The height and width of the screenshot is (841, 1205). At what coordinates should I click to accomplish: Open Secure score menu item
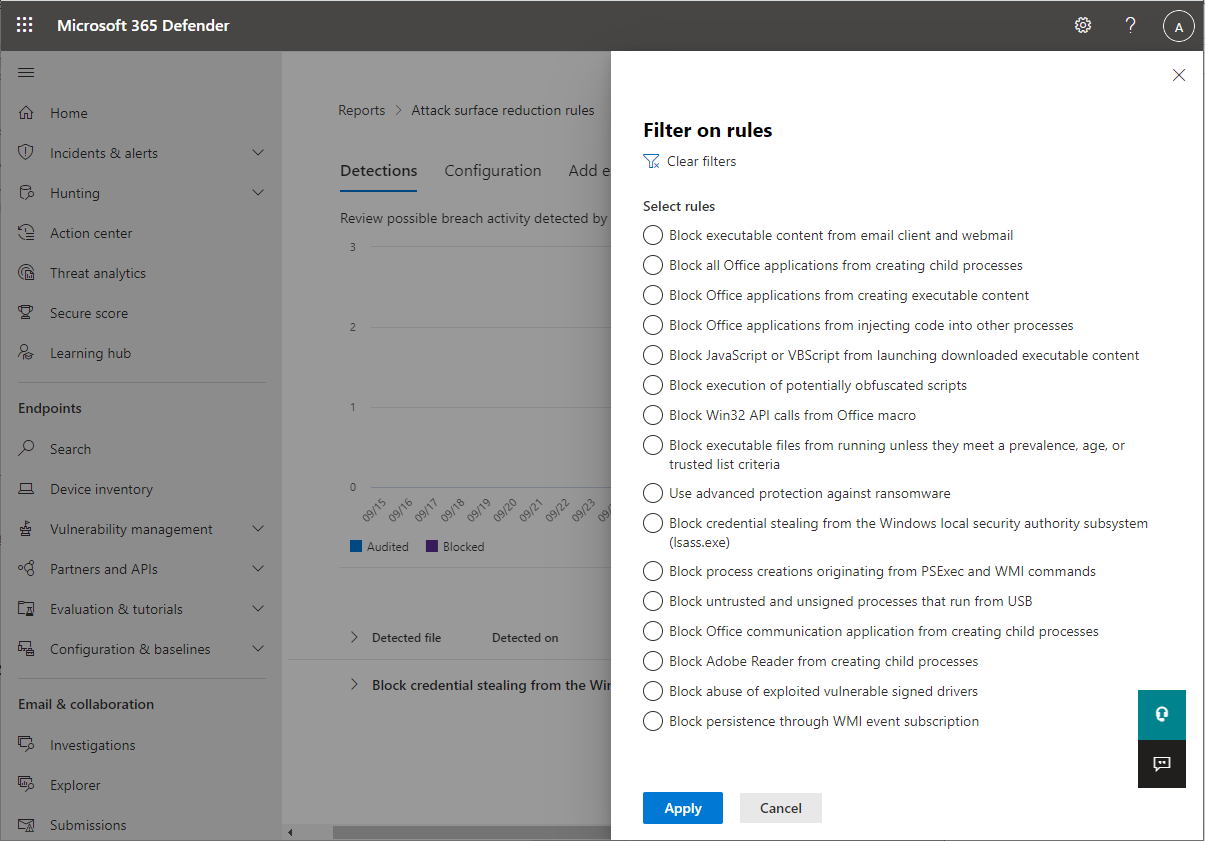pos(89,313)
